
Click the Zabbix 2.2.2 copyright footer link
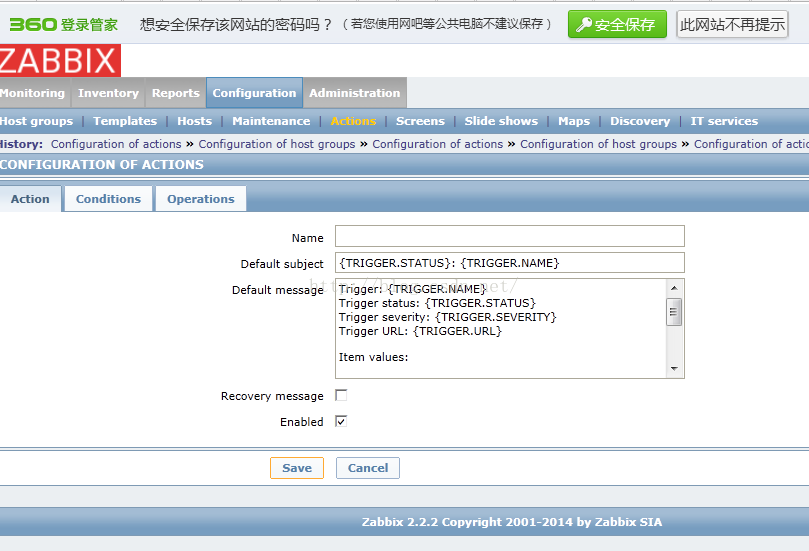click(512, 522)
